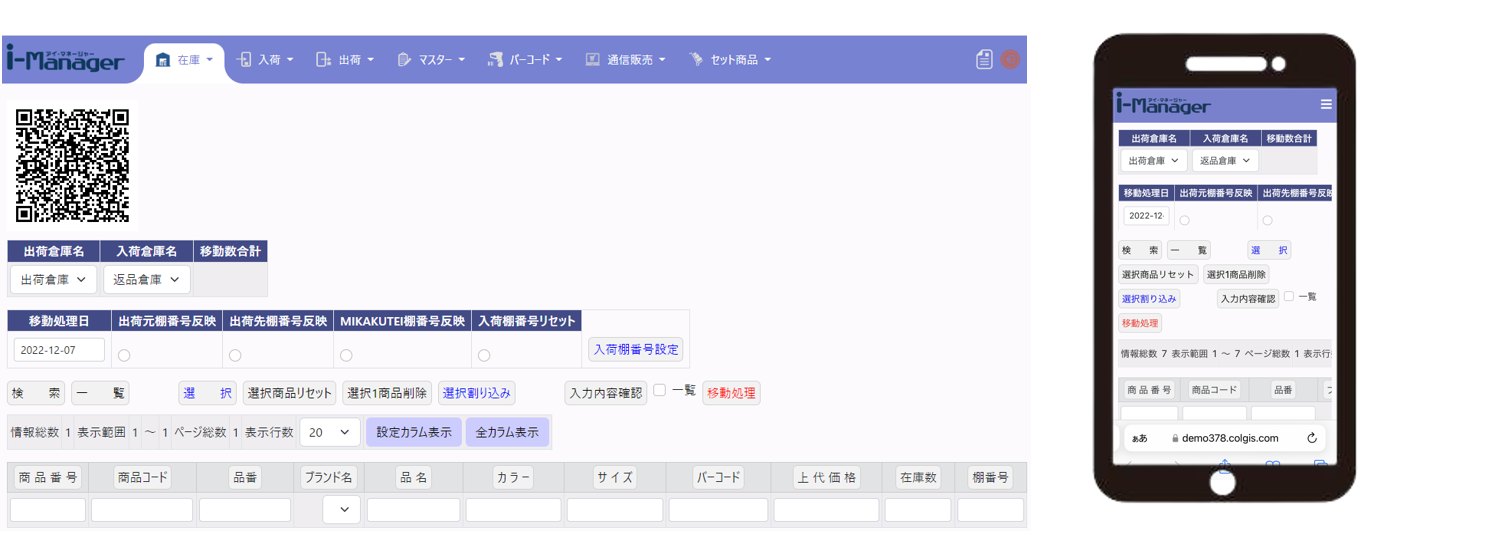Select the MIKAKUTEI棚番号反映 radio button
1493x536 pixels.
(346, 355)
